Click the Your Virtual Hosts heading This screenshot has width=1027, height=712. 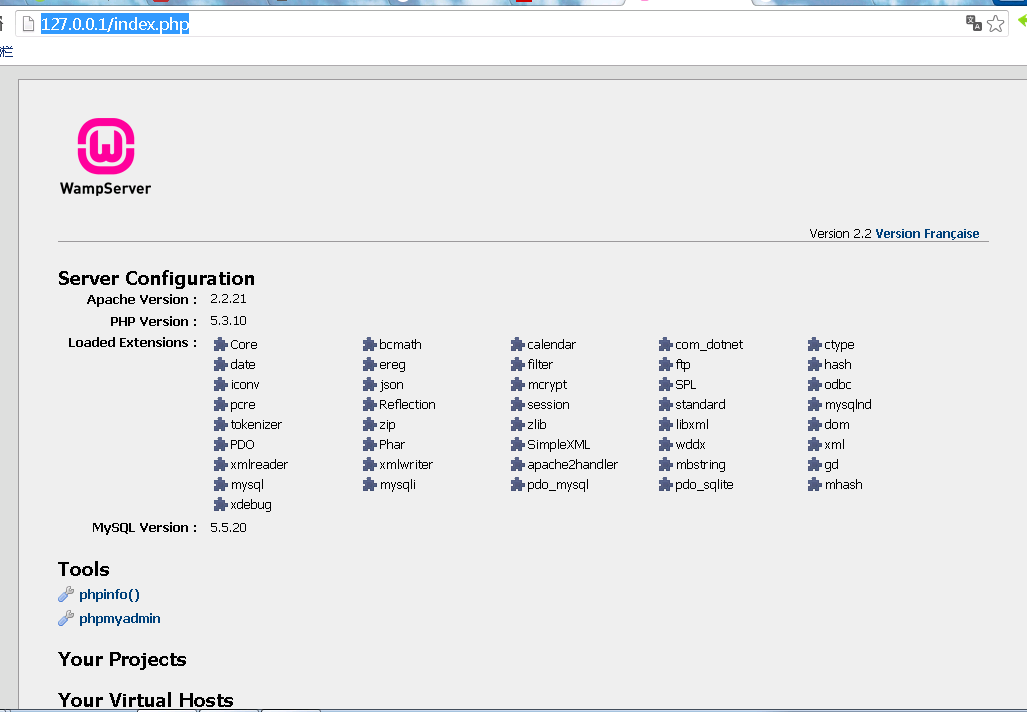pos(145,700)
